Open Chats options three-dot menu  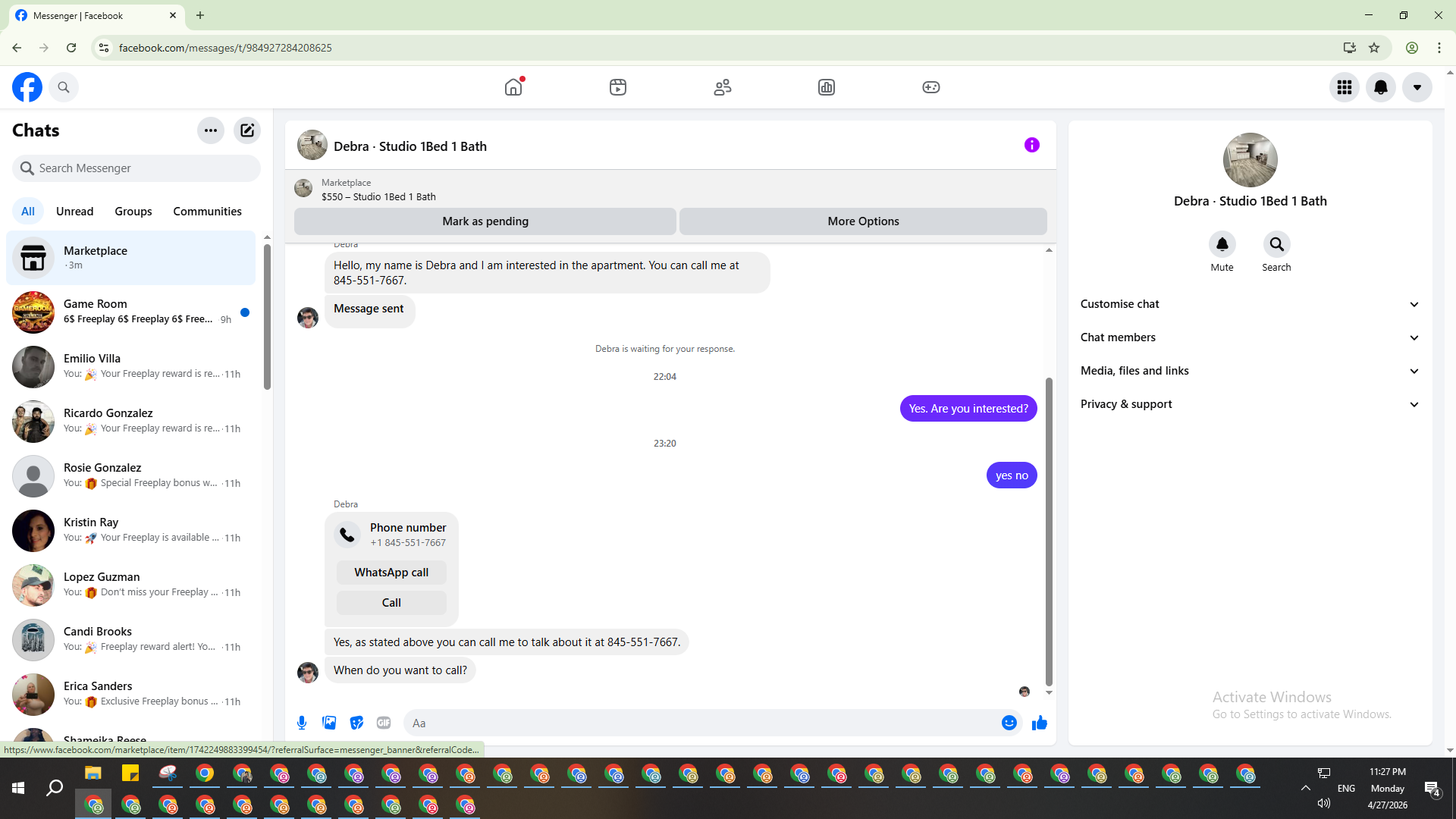[x=211, y=130]
